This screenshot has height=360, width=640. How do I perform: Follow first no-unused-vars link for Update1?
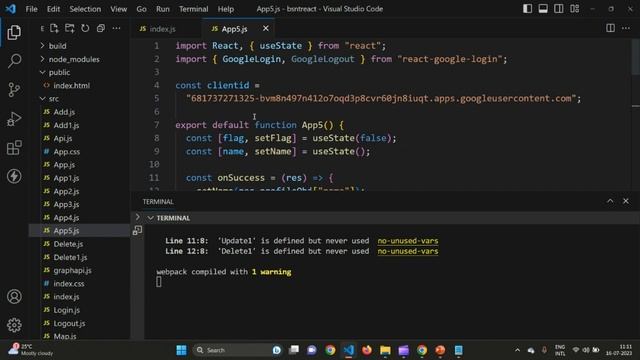[408, 241]
